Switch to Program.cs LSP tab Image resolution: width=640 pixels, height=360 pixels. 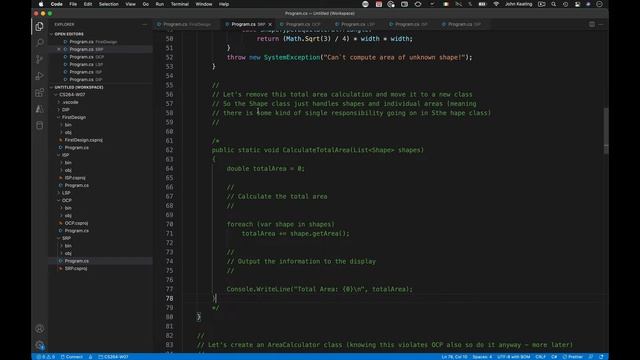358,24
